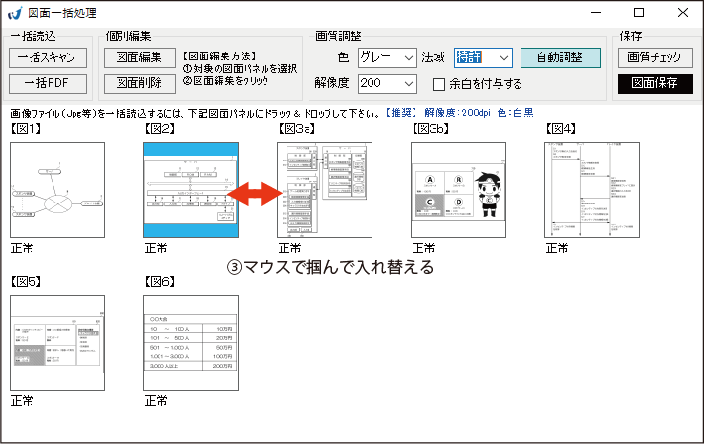Click the red double-headed swap arrow
The width and height of the screenshot is (704, 444).
coord(257,190)
